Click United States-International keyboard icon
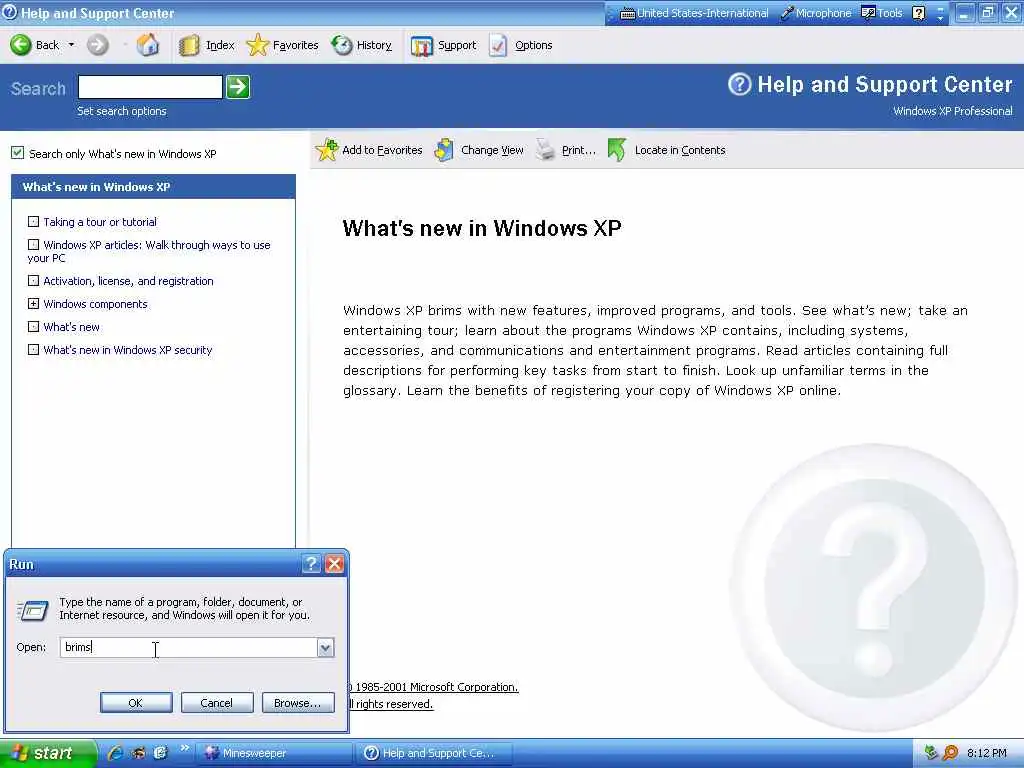This screenshot has width=1024, height=768. (627, 13)
